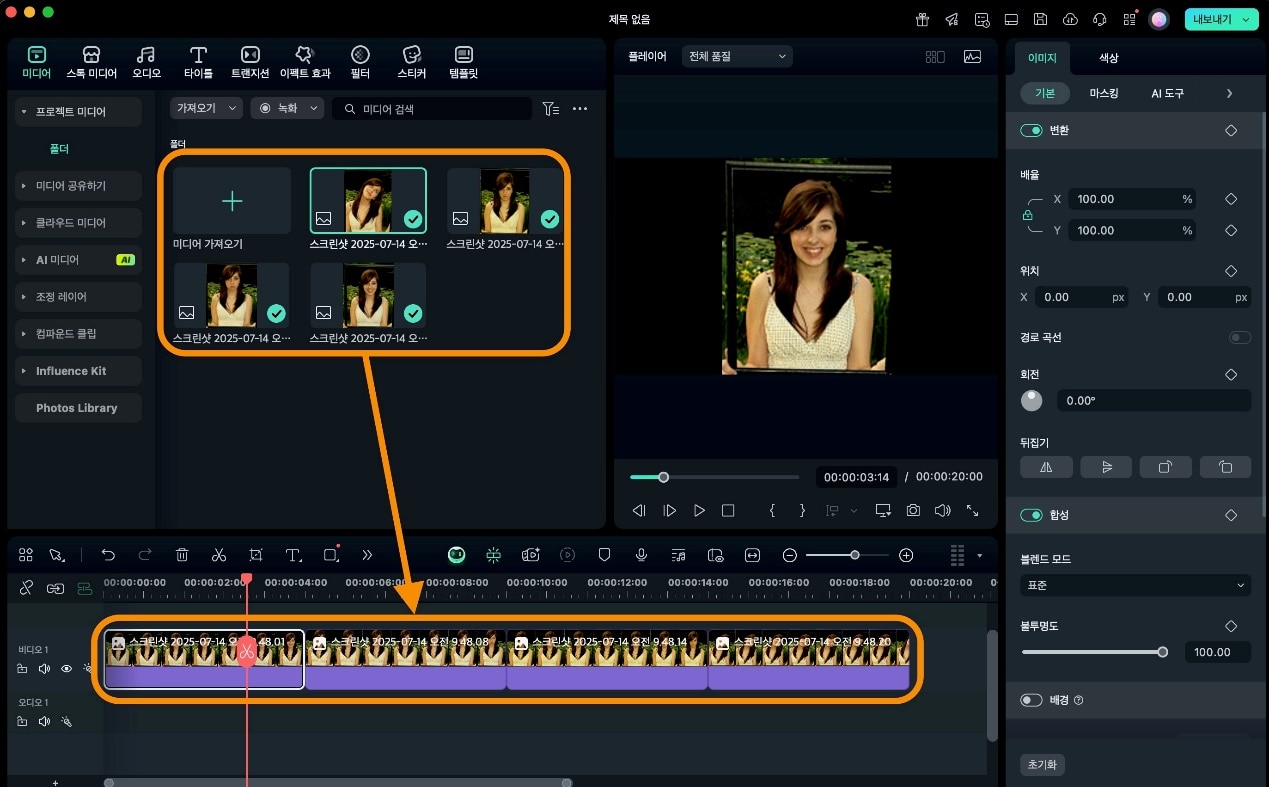
Task: Hide the 비디오 1 track with the eye icon
Action: coord(67,668)
